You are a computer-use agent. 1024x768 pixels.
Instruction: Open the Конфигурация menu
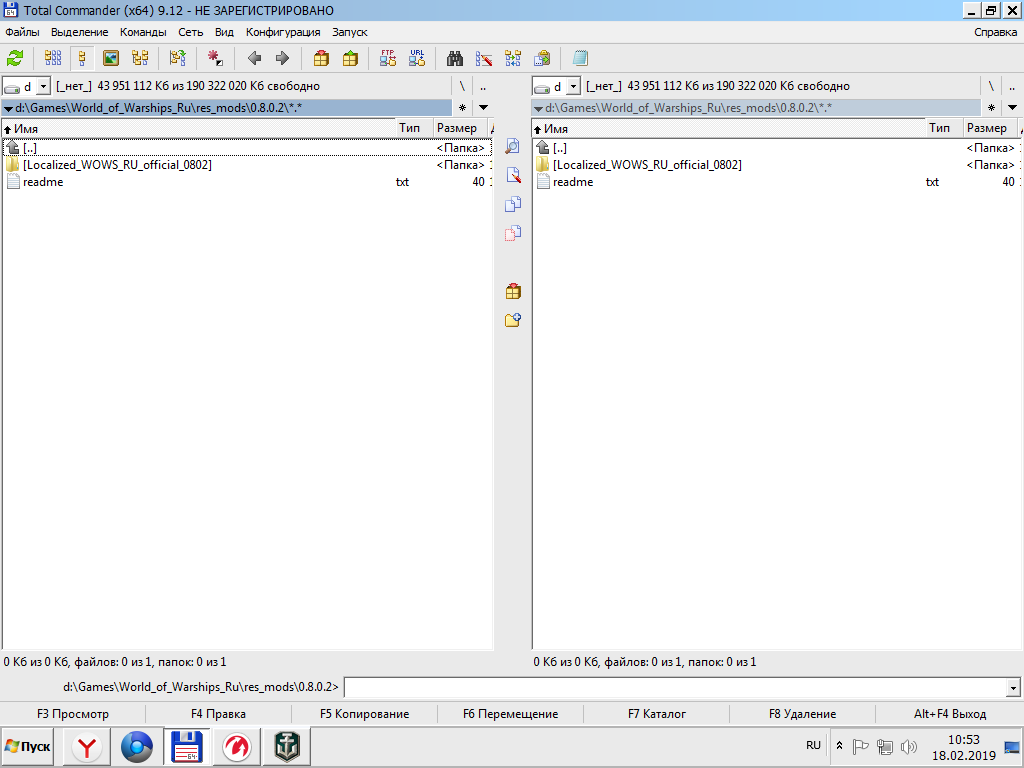pos(283,32)
